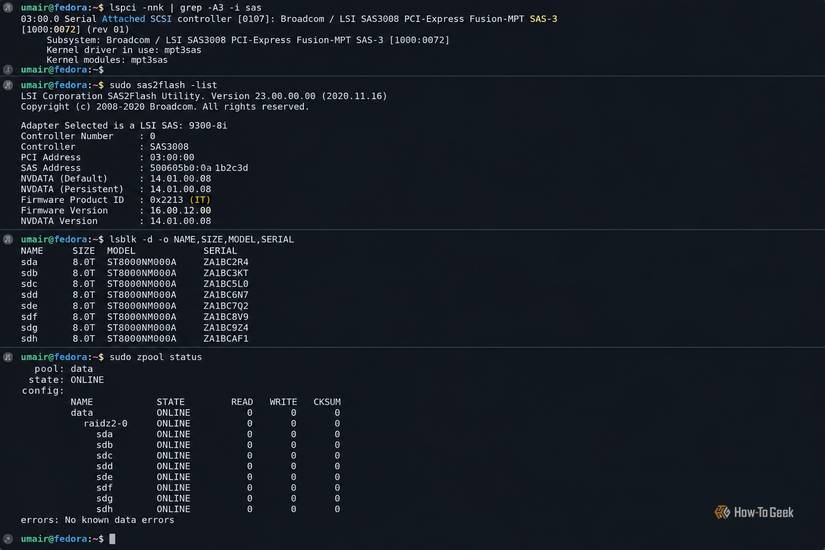
Task: Click serial number 'ZA1BC7Q2'
Action: click(x=226, y=306)
